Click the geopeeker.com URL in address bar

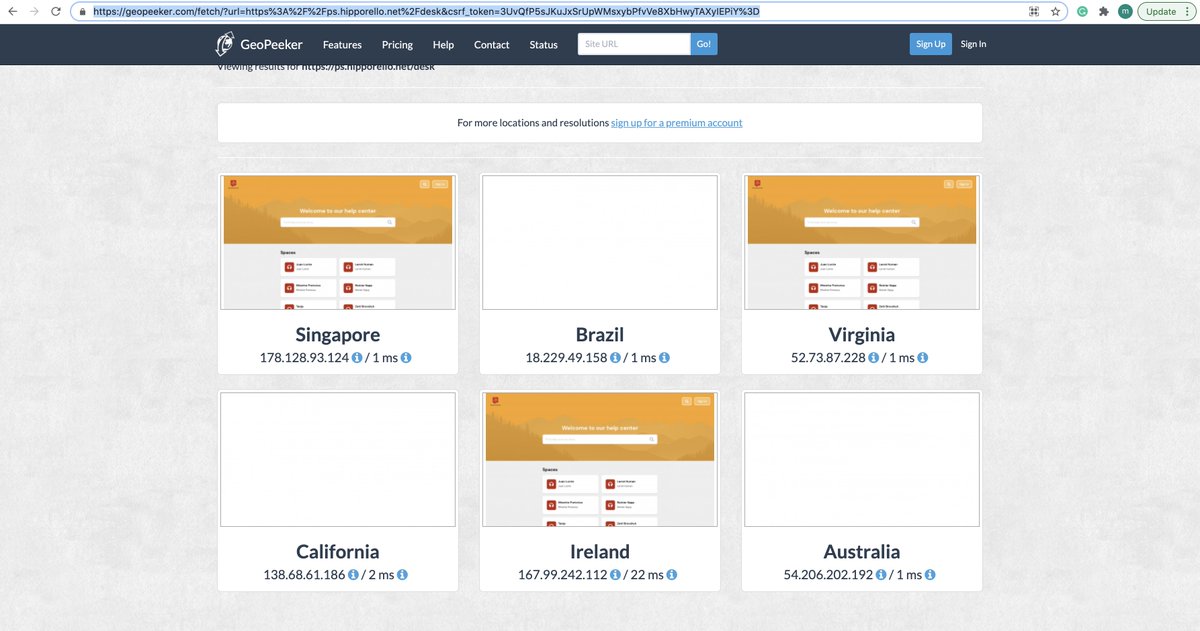coord(426,12)
